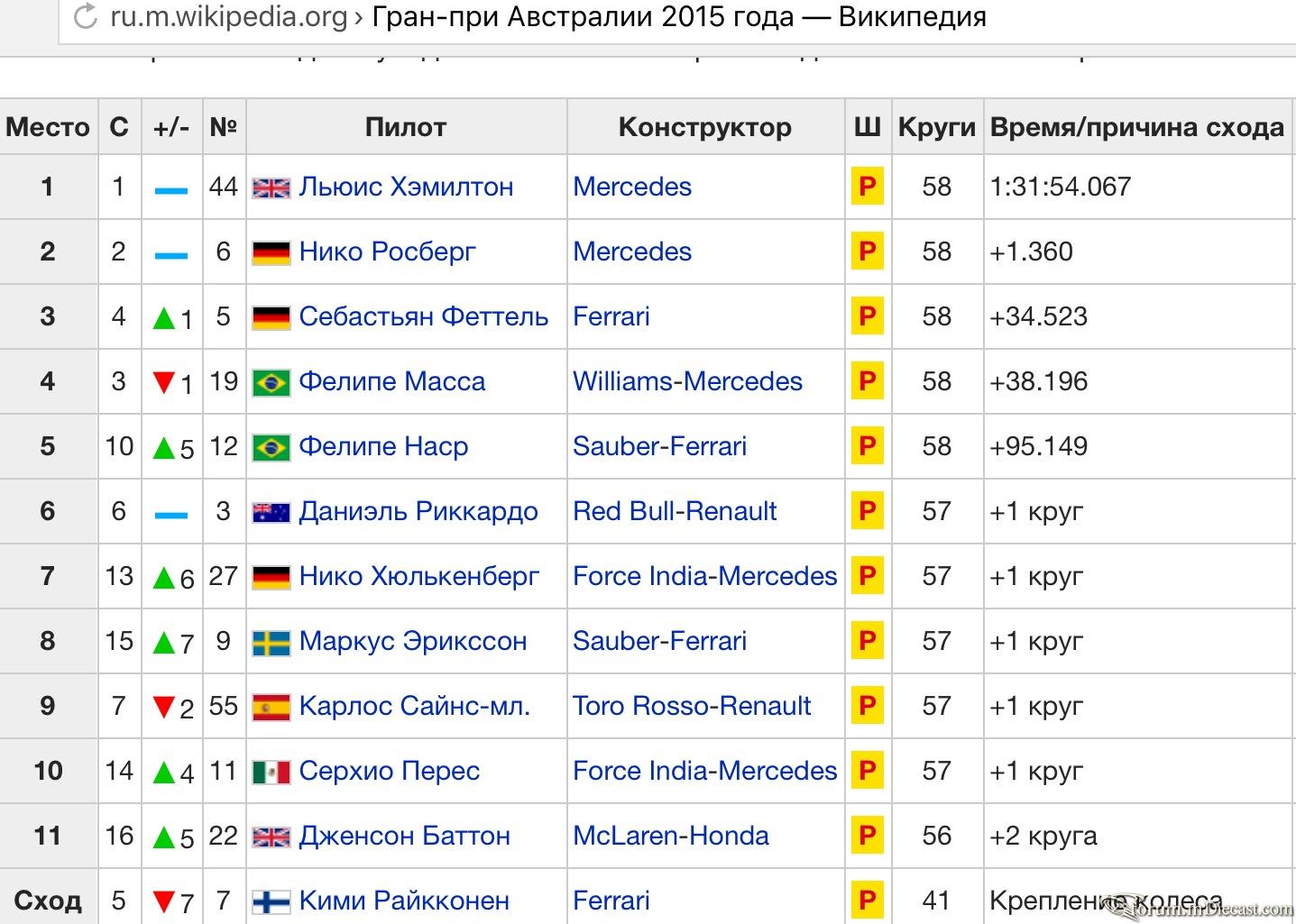Click the British flag beside Льюис Хэмилтон
The width and height of the screenshot is (1296, 924).
coord(271,188)
